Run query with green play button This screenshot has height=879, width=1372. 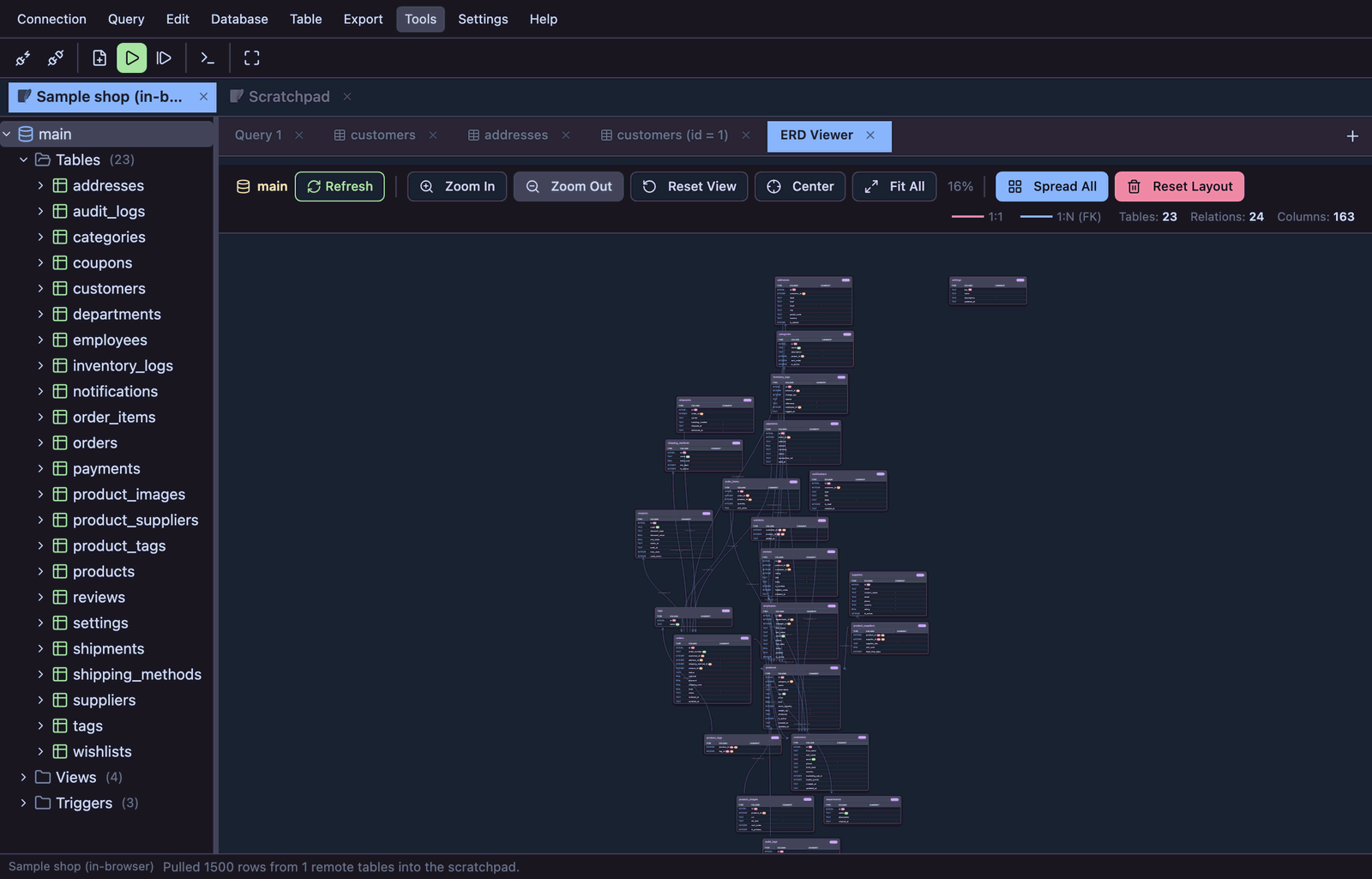pos(132,58)
